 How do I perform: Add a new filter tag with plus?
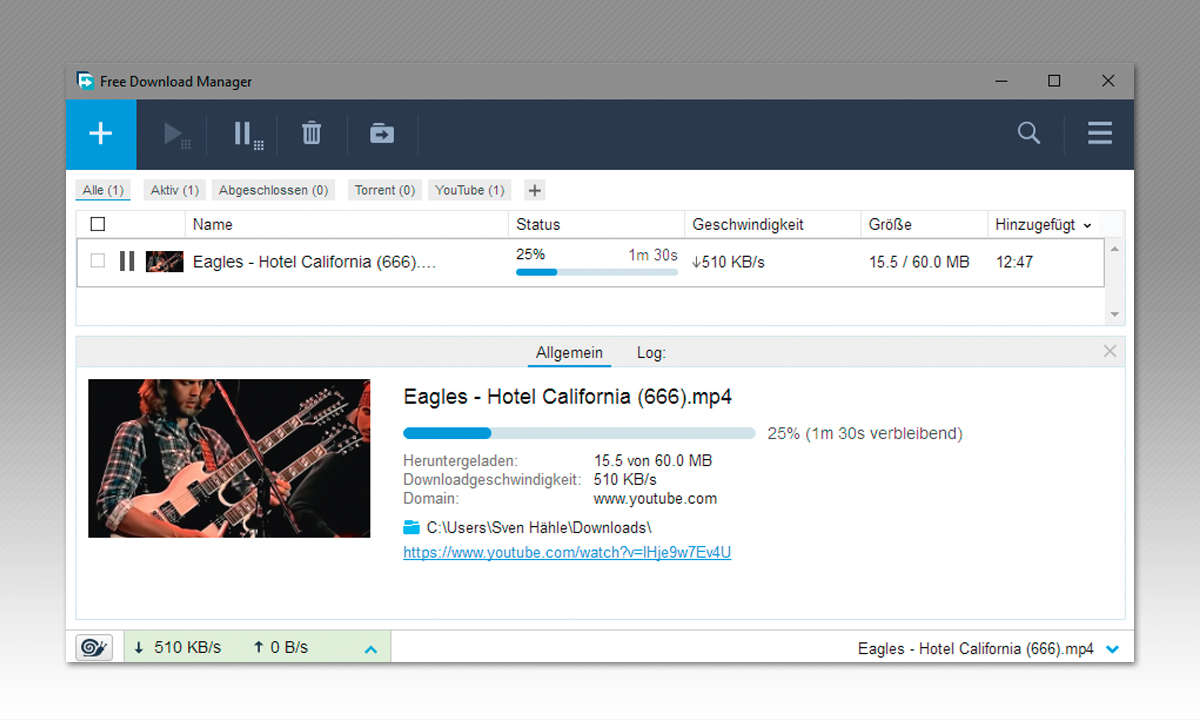pos(534,190)
